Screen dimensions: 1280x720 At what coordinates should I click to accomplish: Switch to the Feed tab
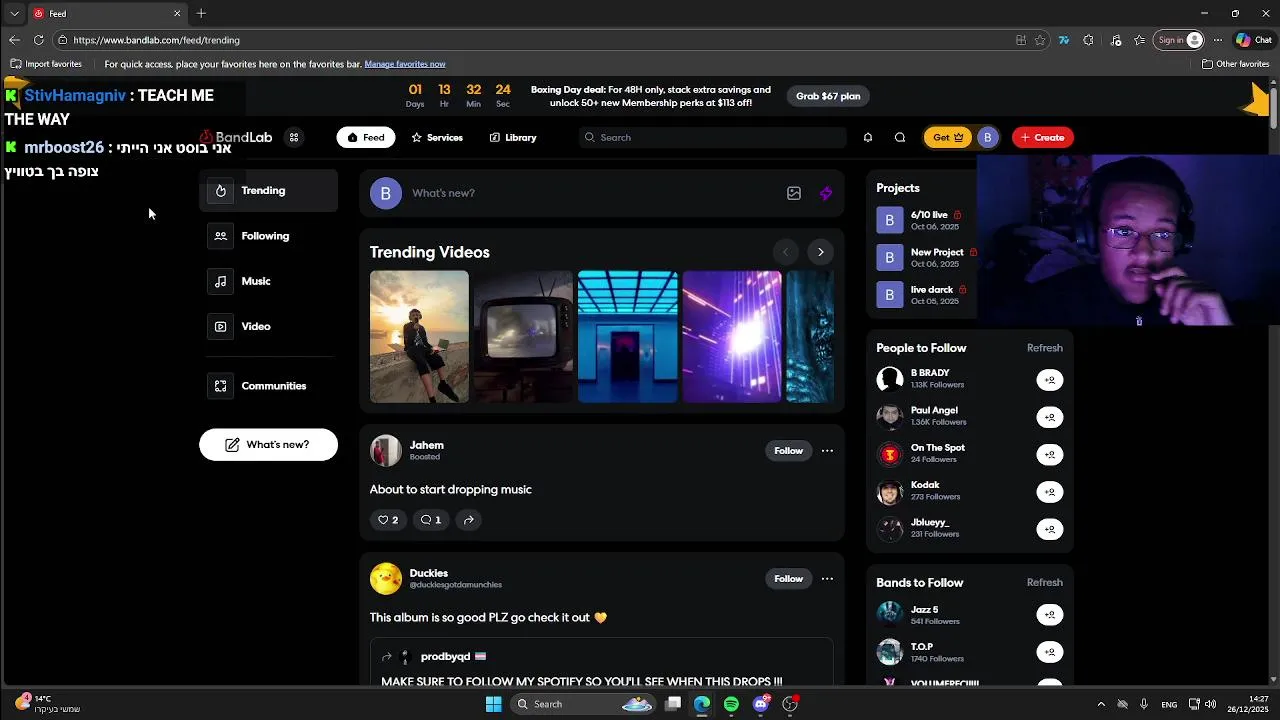click(x=365, y=137)
